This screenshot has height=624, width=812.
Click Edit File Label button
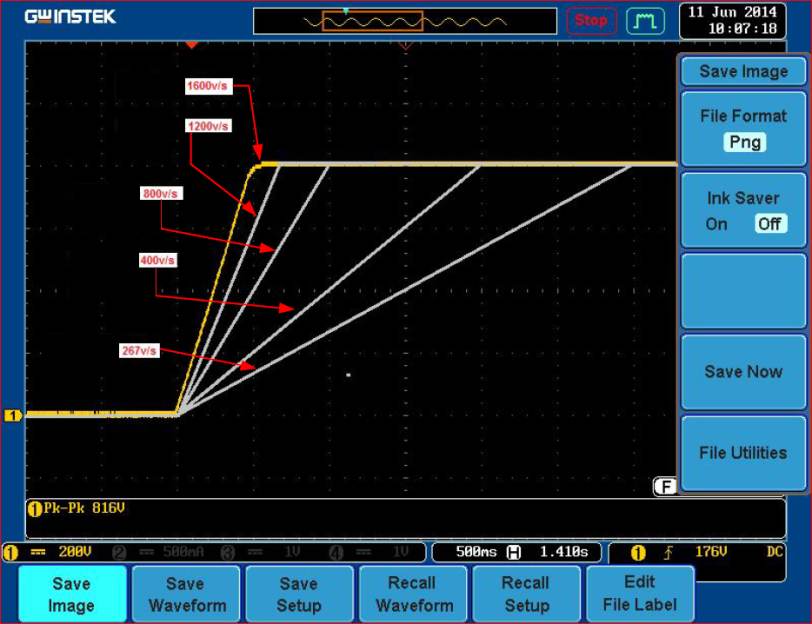coord(639,594)
